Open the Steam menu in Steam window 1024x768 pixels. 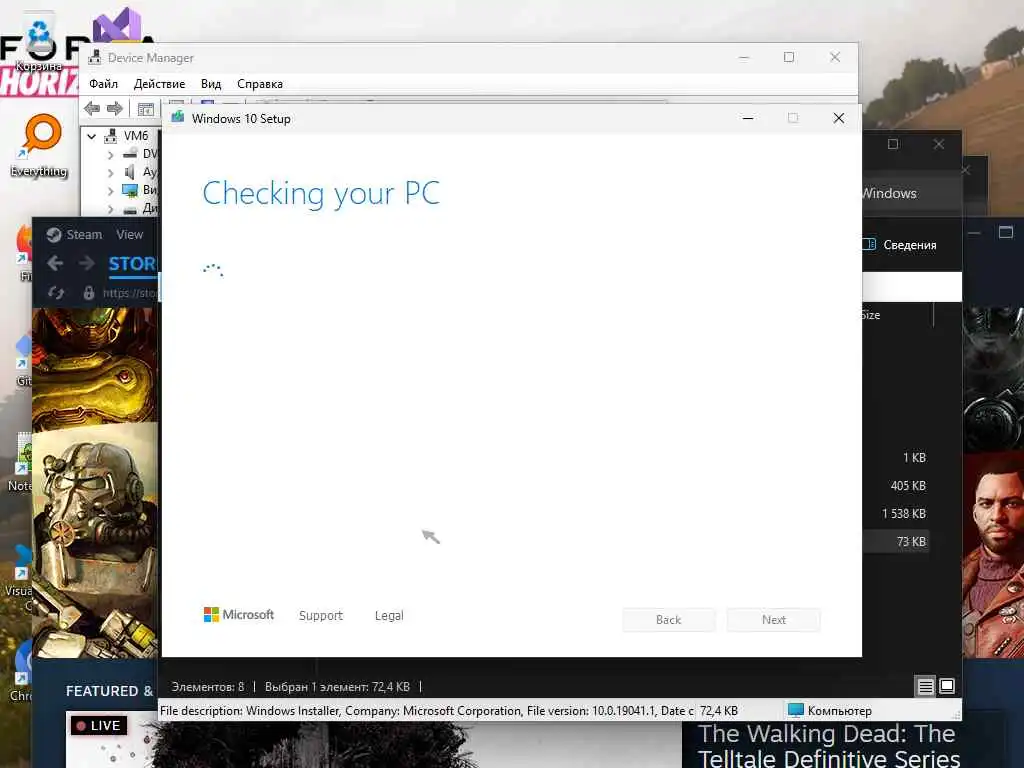coord(84,234)
